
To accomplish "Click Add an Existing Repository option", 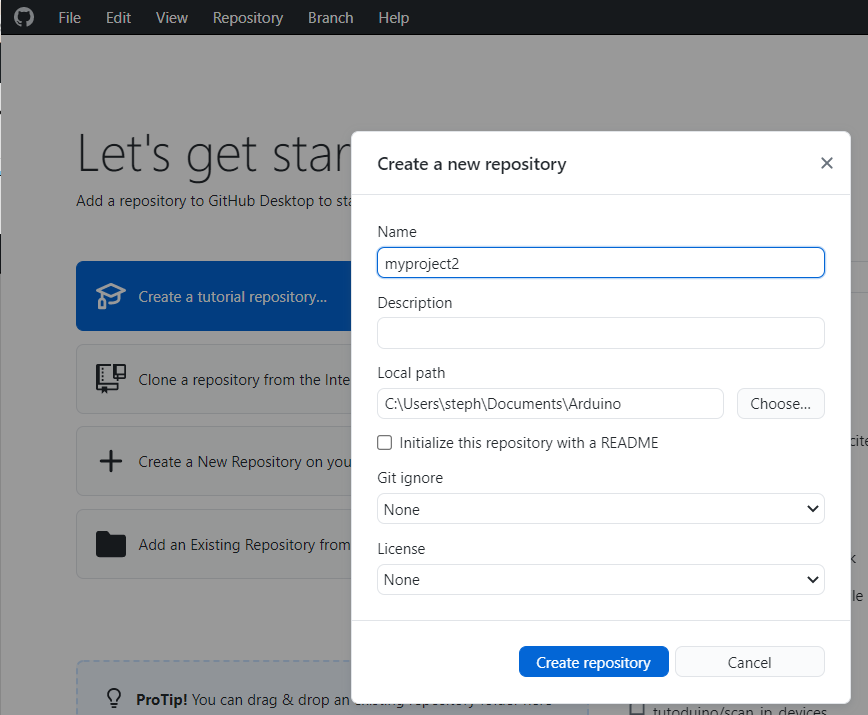I will coord(214,544).
